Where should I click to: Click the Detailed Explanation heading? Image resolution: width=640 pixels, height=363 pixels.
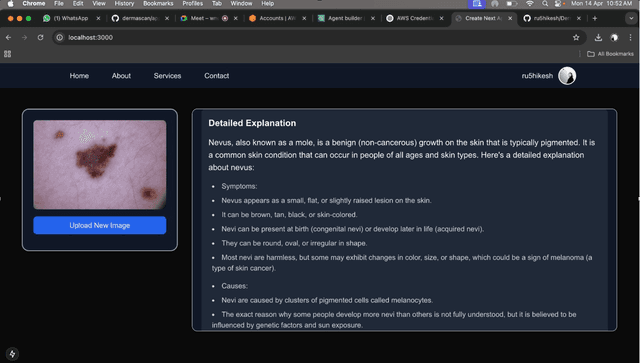[252, 123]
